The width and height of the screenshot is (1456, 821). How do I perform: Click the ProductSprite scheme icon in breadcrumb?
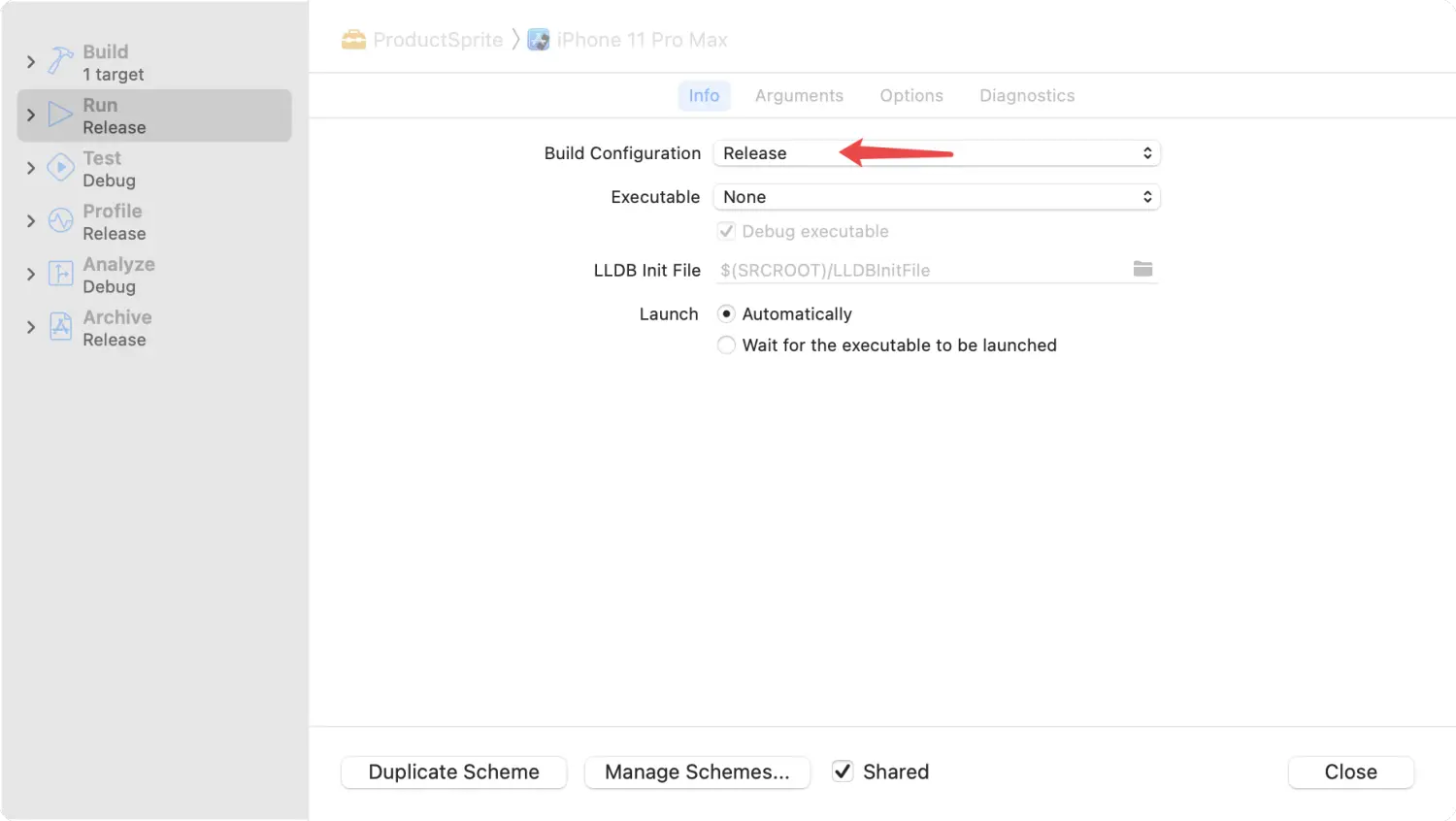click(x=353, y=40)
